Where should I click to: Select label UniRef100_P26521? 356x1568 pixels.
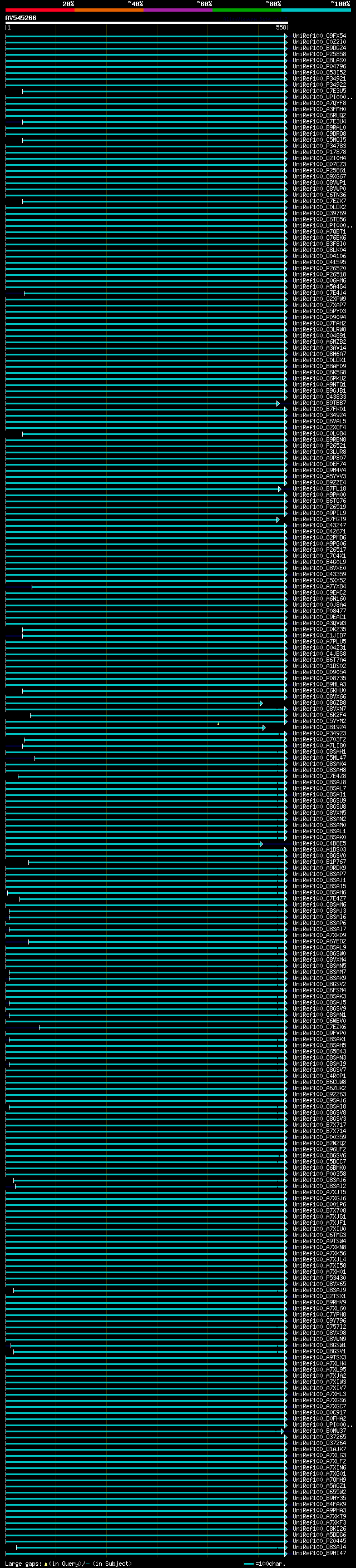[319, 446]
